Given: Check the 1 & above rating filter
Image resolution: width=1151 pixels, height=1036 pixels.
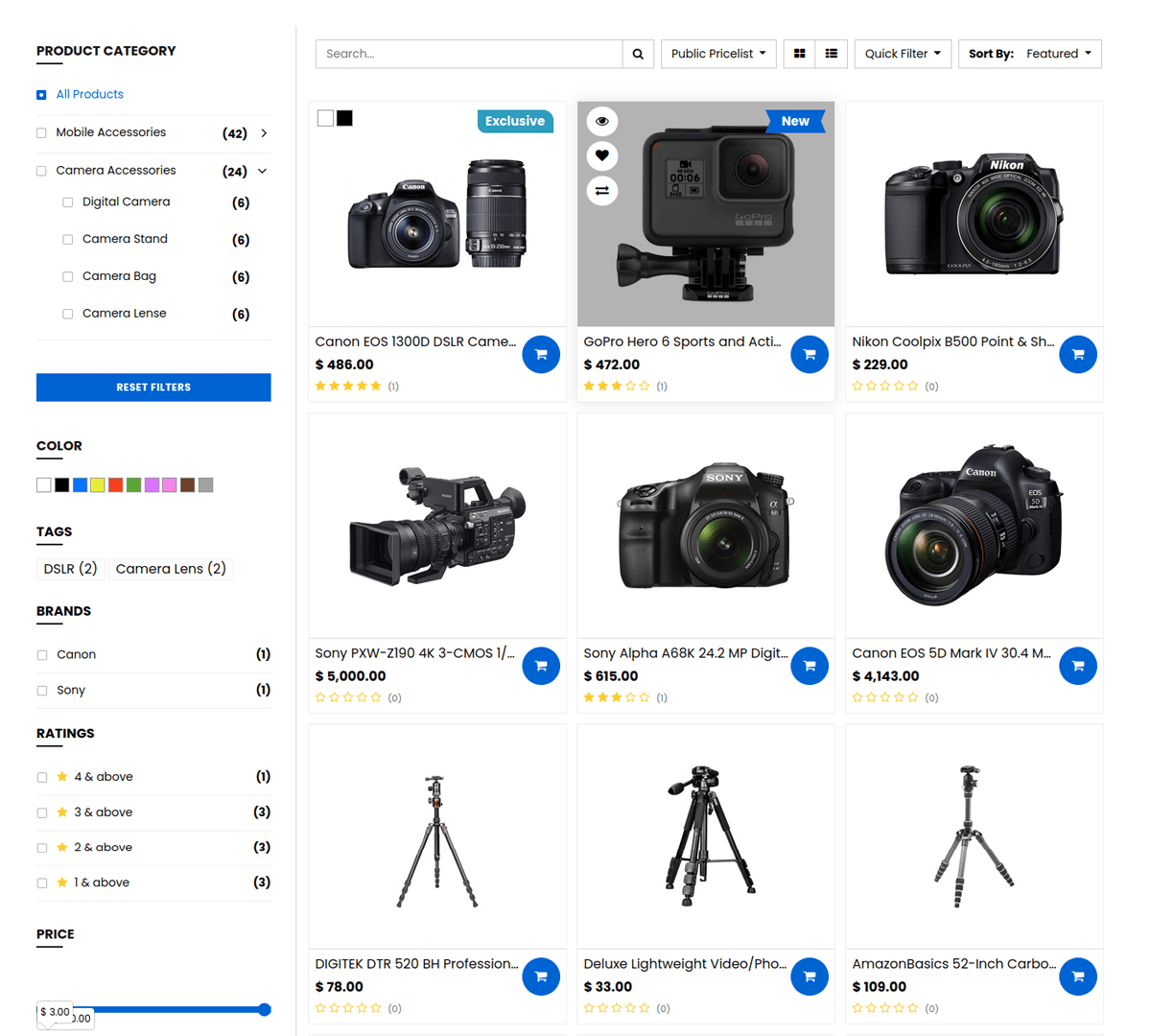Looking at the screenshot, I should [42, 883].
